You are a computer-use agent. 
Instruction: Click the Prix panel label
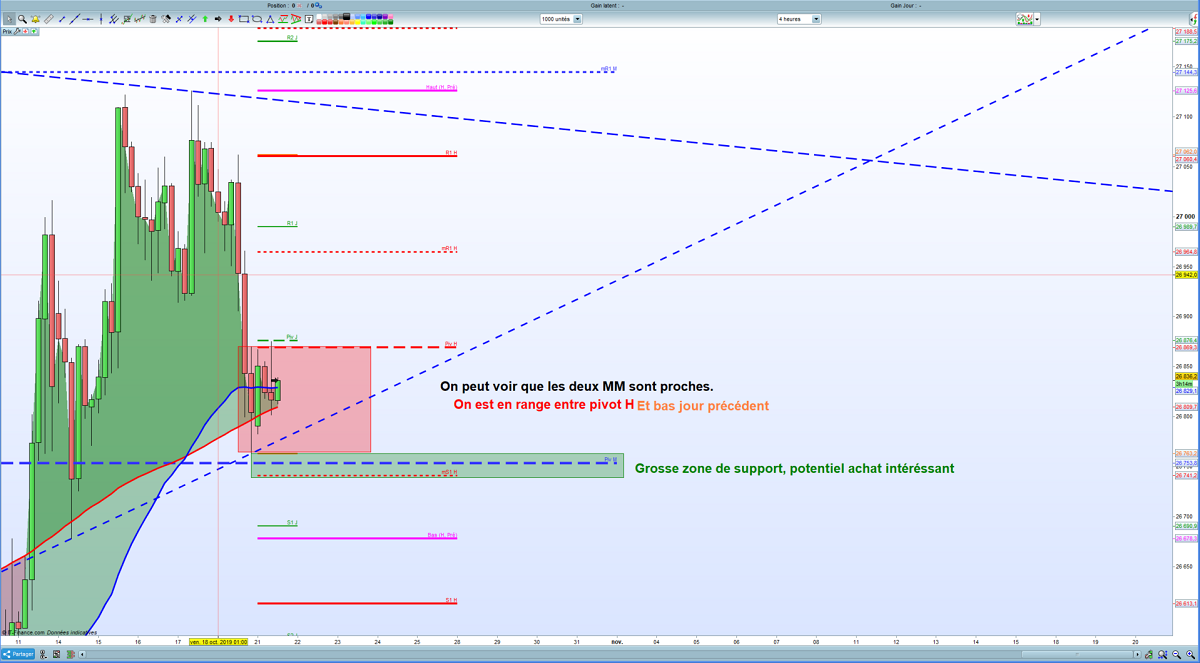[7, 32]
